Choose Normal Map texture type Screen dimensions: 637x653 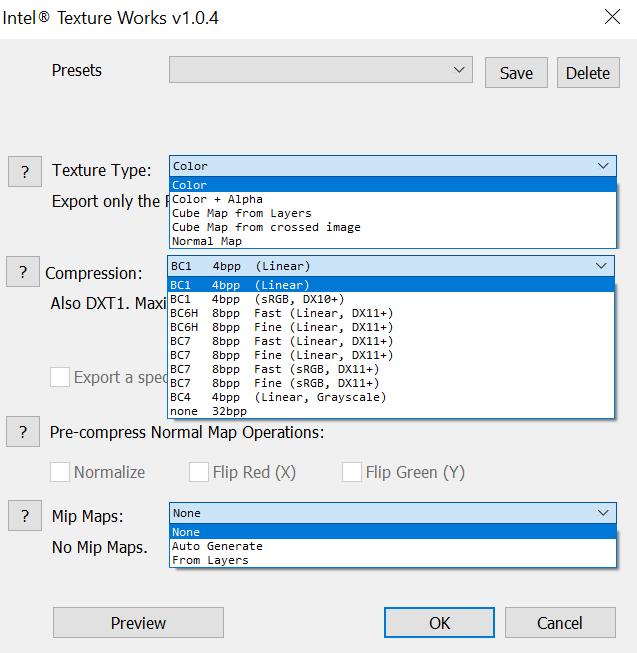click(393, 242)
